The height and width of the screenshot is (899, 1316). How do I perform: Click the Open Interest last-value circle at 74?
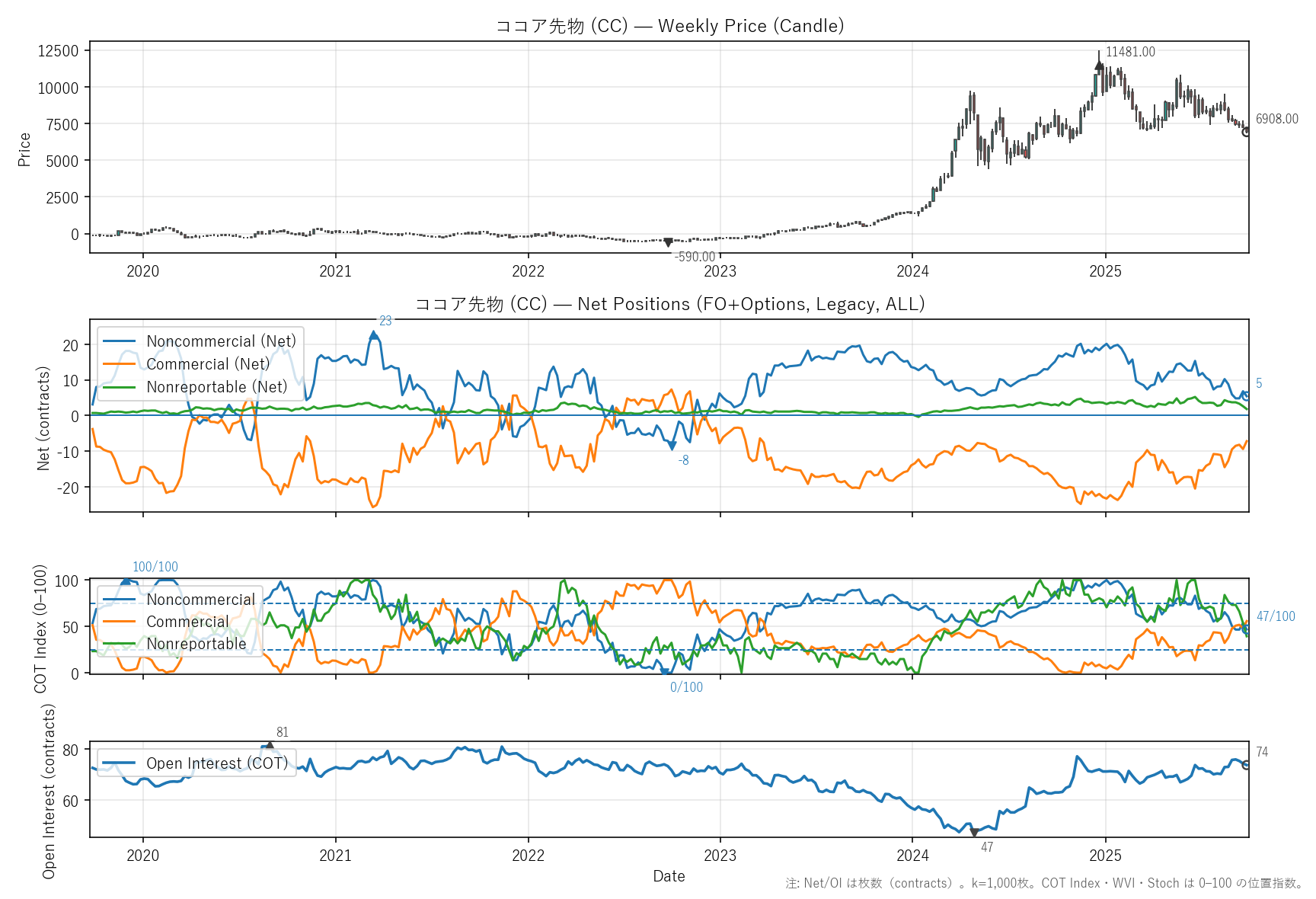(x=1247, y=765)
